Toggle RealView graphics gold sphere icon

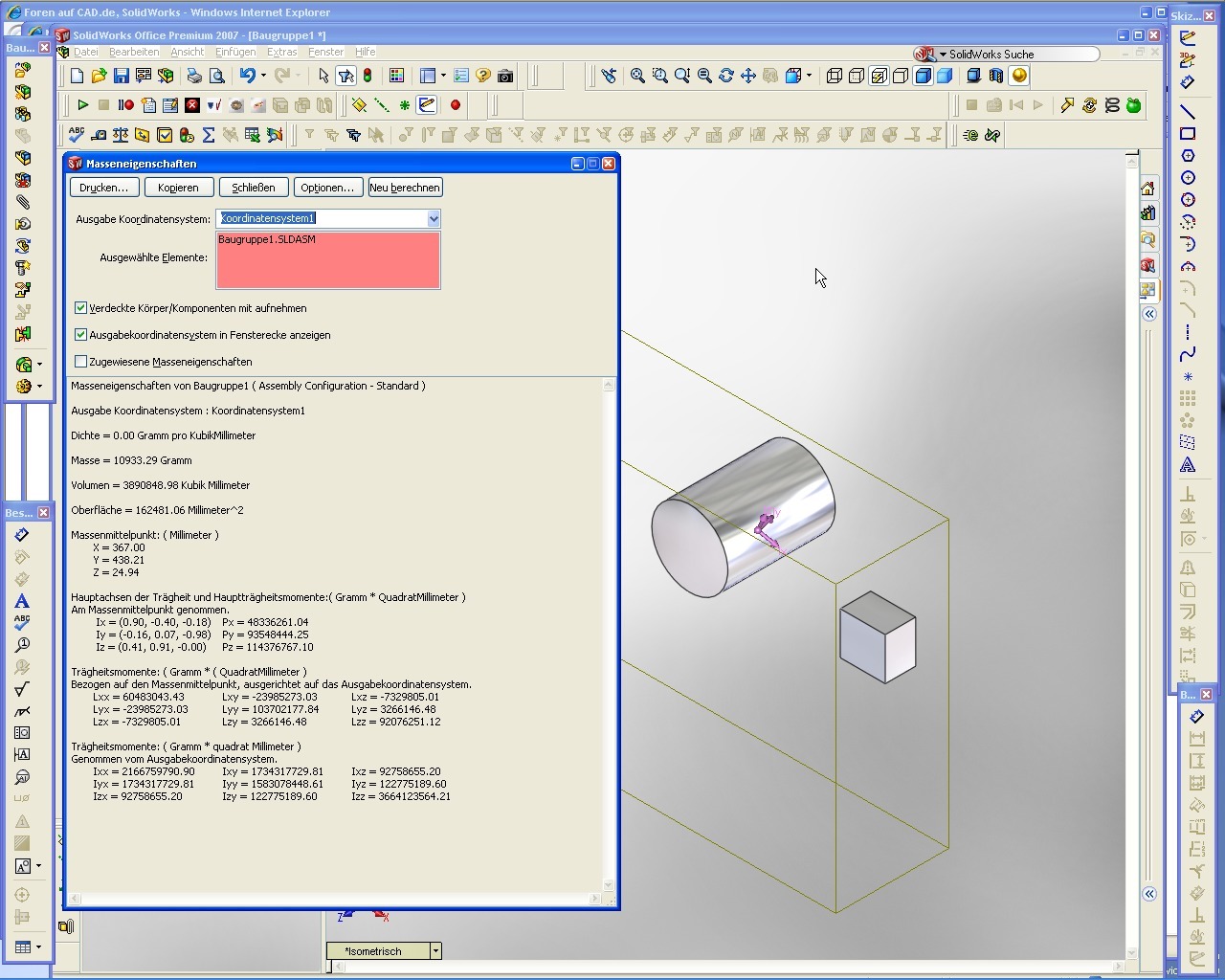[1019, 76]
